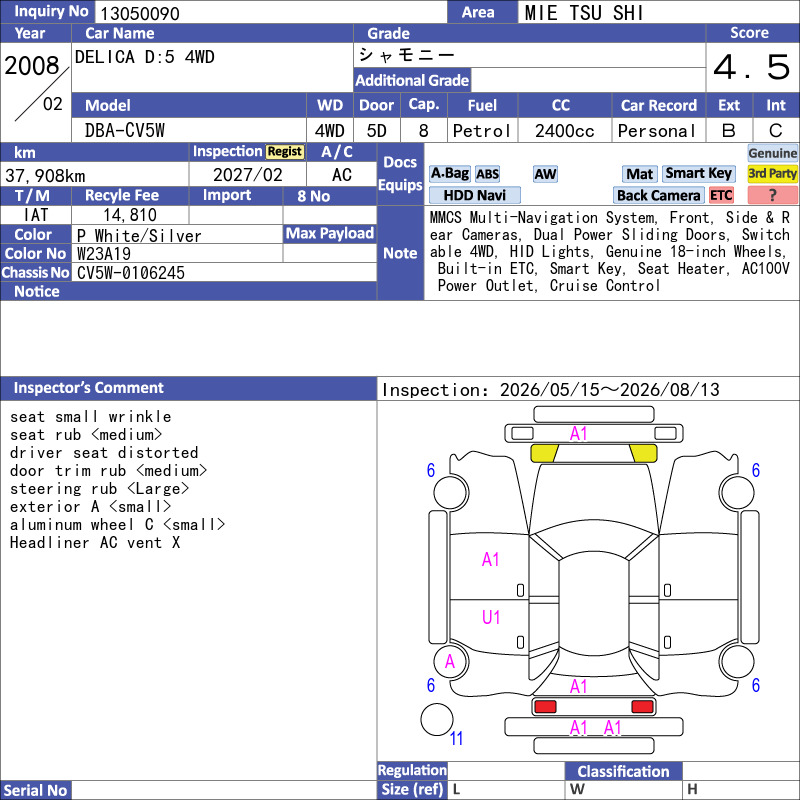Click comment 'aluminum wheel C <small>'
800x800 pixels.
coord(117,524)
